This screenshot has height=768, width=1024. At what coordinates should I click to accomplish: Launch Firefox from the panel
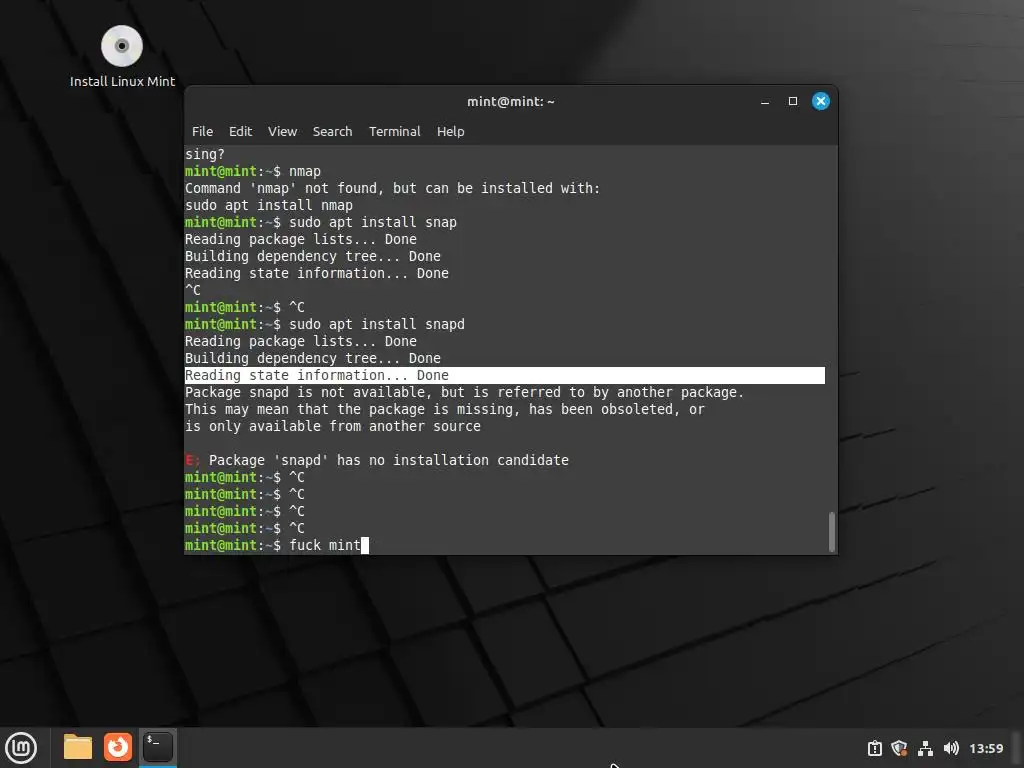pyautogui.click(x=118, y=747)
